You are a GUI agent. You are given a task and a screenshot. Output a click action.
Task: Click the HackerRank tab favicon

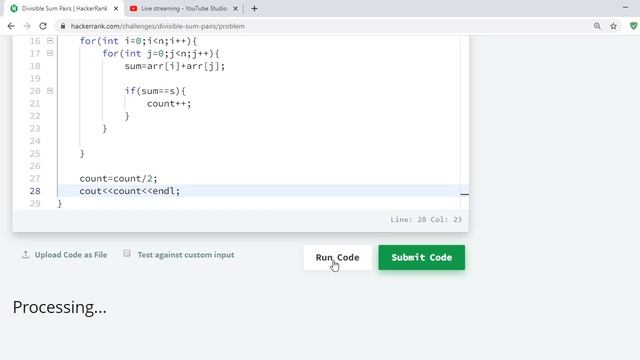click(x=14, y=9)
